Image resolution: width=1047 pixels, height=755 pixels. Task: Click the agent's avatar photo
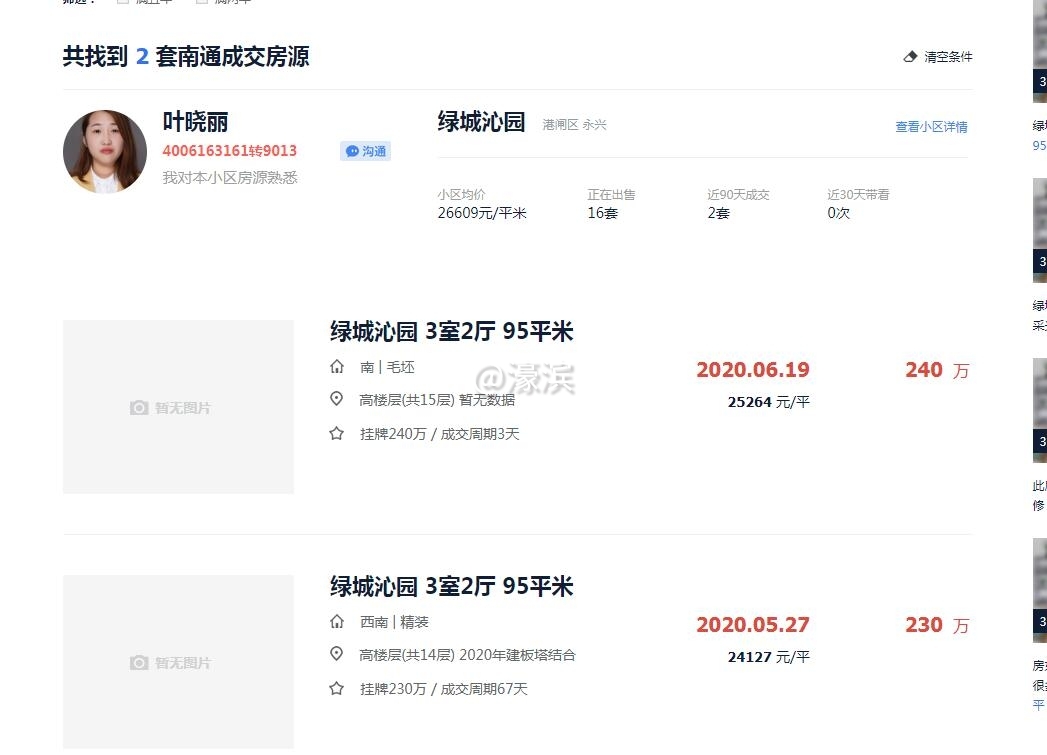click(105, 151)
